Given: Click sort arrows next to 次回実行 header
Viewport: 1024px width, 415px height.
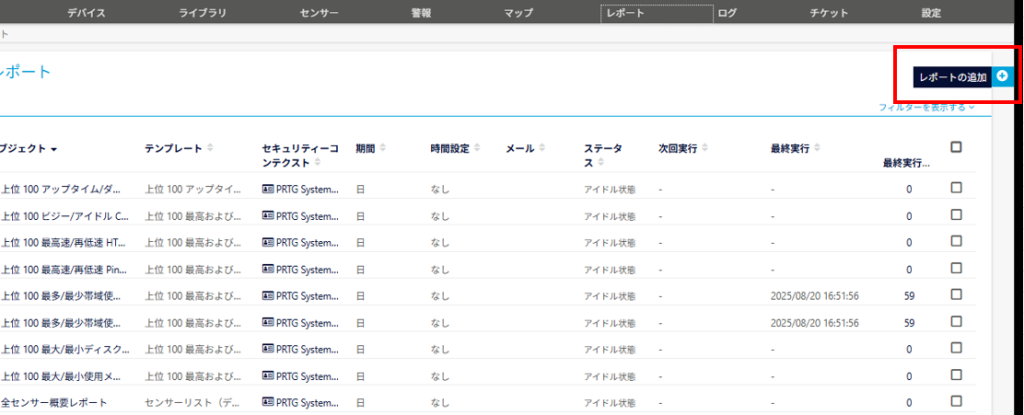Looking at the screenshot, I should (705, 148).
